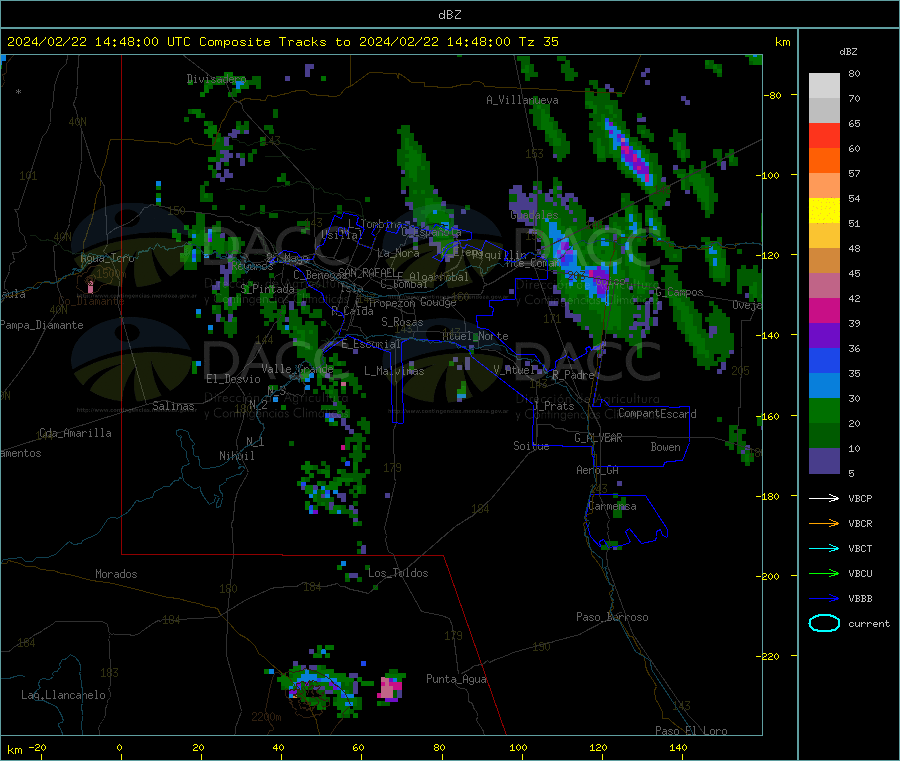Click the 'Bowen' place label
The image size is (900, 761).
[665, 447]
